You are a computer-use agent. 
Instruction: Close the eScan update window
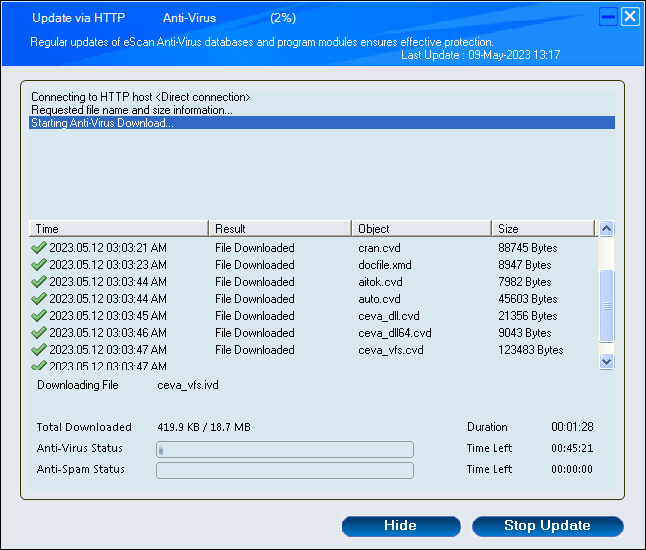pos(630,17)
